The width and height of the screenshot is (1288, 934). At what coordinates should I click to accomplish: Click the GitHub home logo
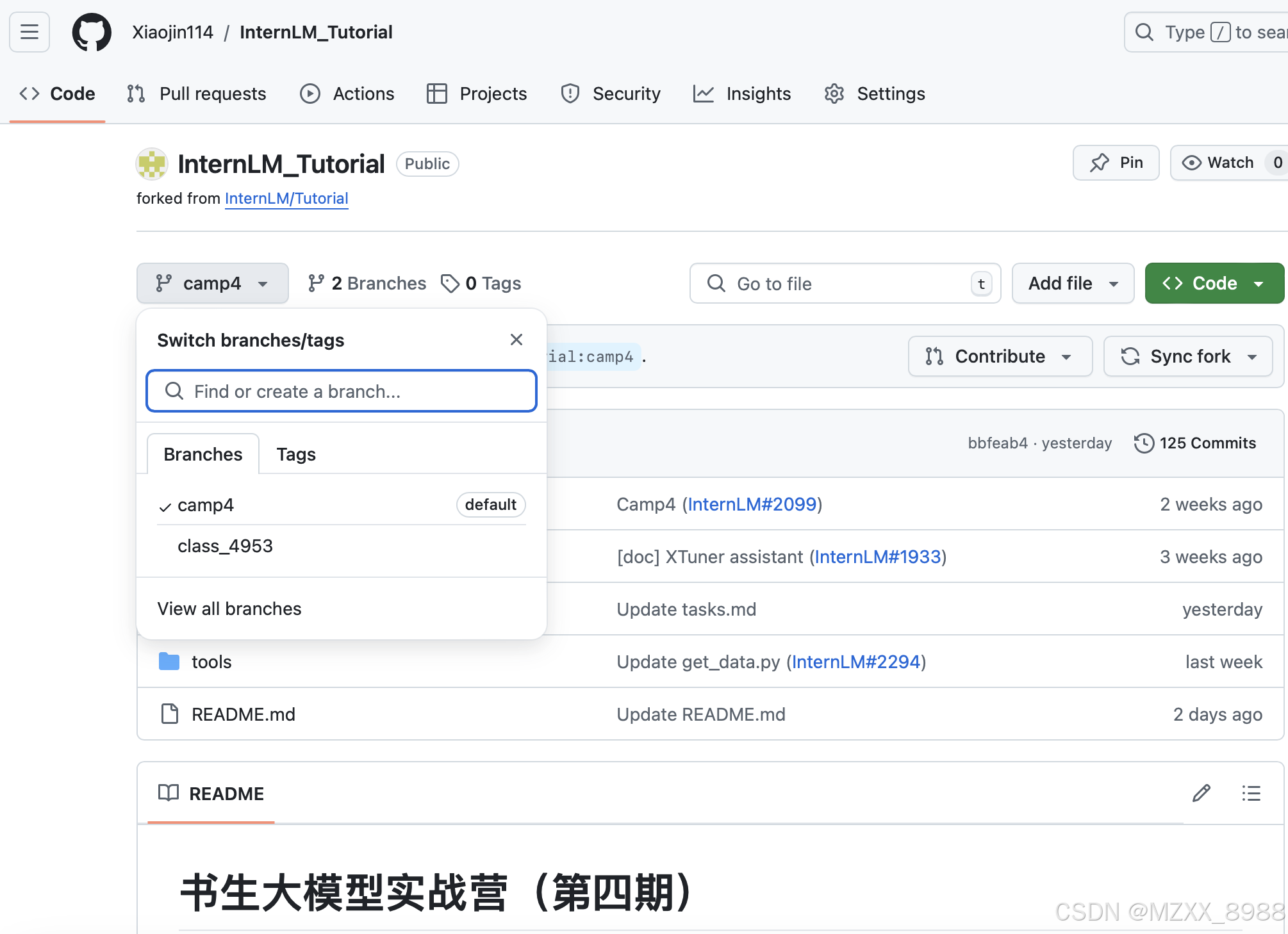tap(92, 32)
